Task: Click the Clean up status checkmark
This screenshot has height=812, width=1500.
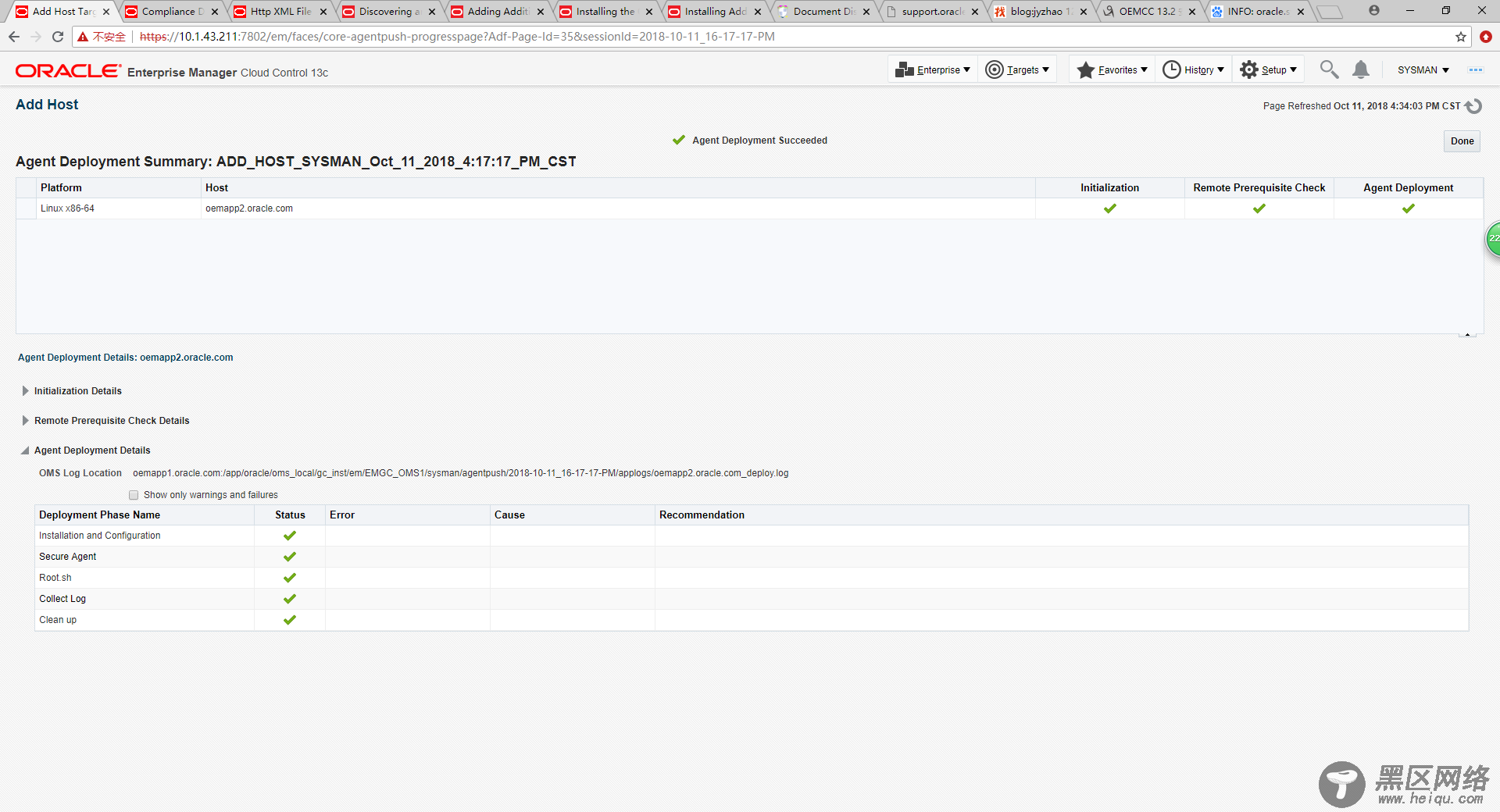Action: click(x=290, y=620)
